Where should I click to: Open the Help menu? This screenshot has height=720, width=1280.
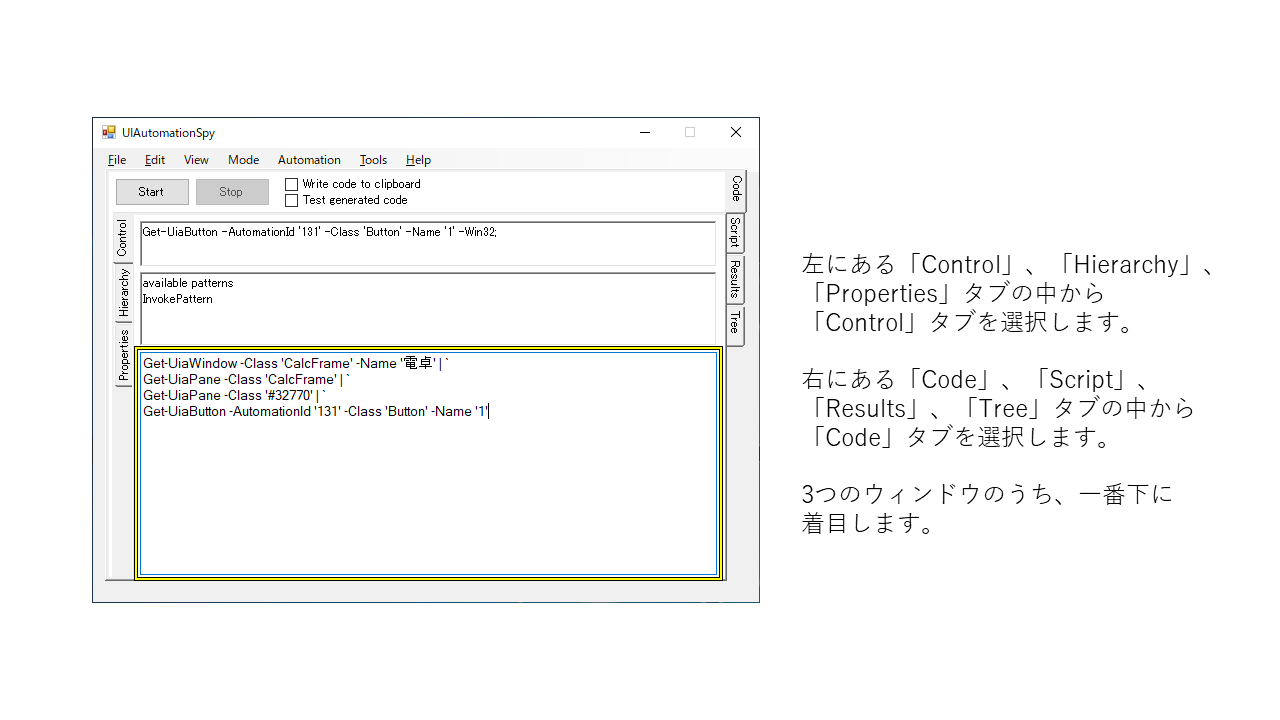tap(418, 160)
